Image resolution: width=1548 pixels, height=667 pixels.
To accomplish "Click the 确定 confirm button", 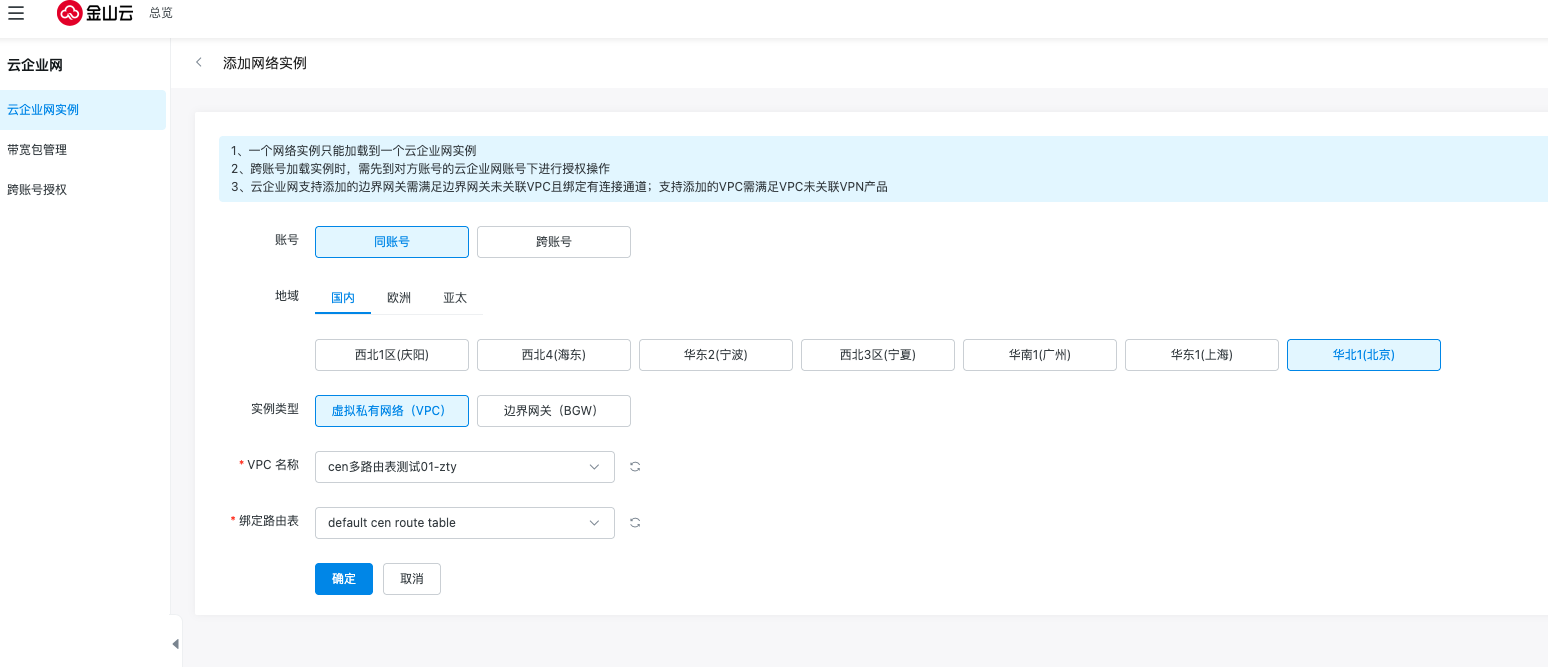I will tap(343, 579).
